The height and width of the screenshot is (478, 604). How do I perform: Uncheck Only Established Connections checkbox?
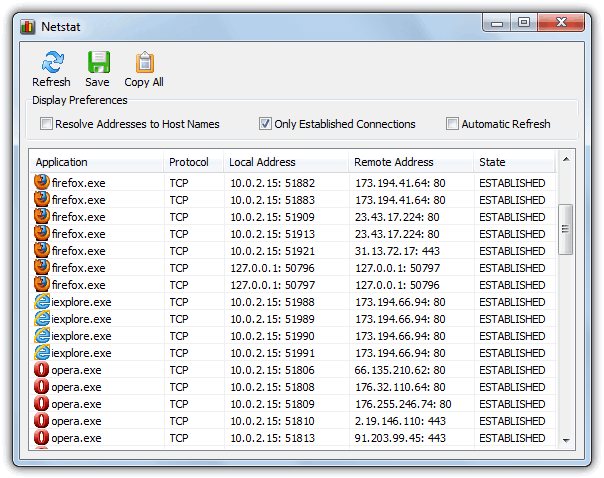point(265,124)
